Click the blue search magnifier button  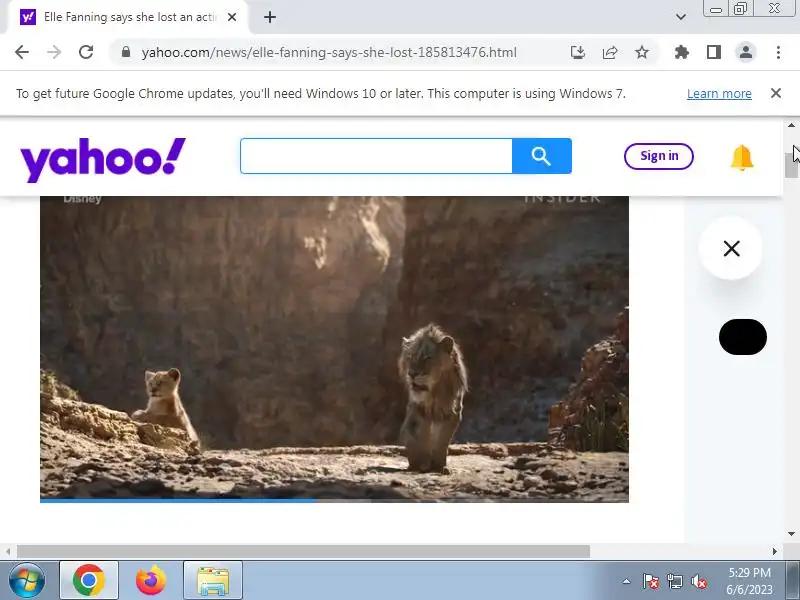click(x=541, y=156)
